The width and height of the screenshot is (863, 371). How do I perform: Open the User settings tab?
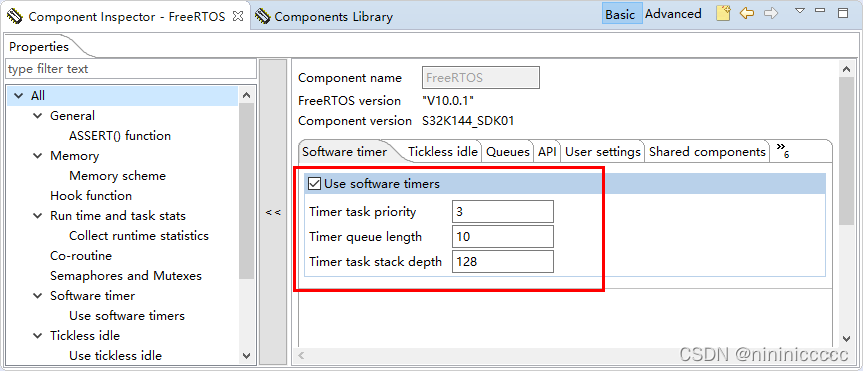point(603,151)
